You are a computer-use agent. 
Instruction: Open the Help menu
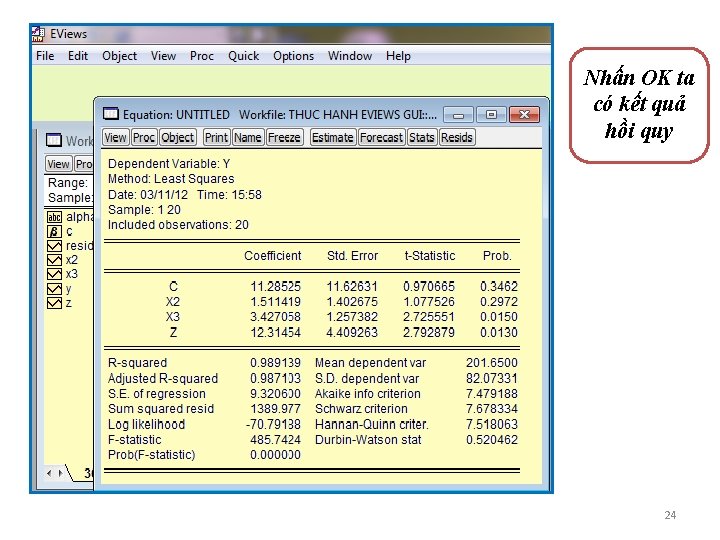point(398,56)
